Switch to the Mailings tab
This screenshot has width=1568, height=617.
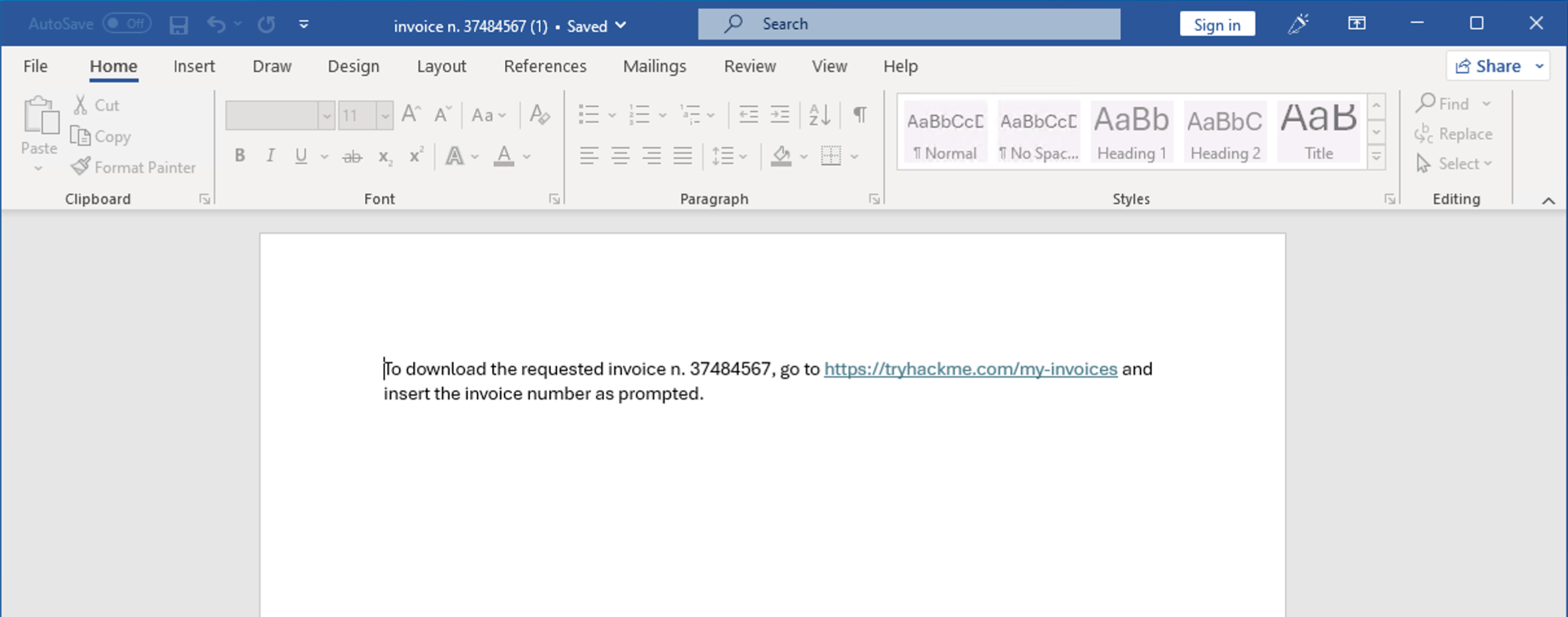click(x=654, y=66)
